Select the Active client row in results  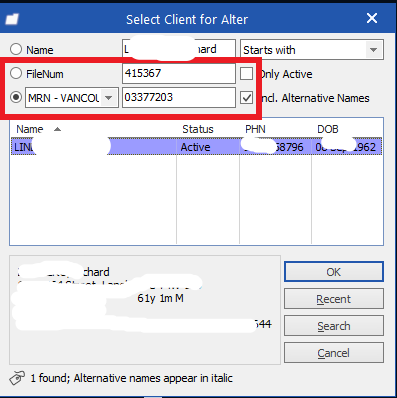(196, 147)
